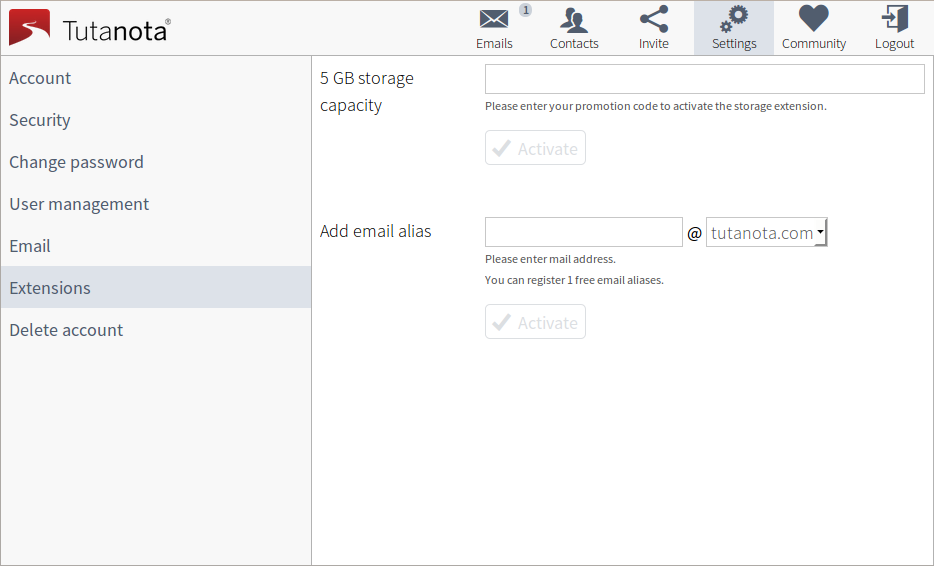Select Change password in the sidebar
This screenshot has width=934, height=566.
pos(156,162)
